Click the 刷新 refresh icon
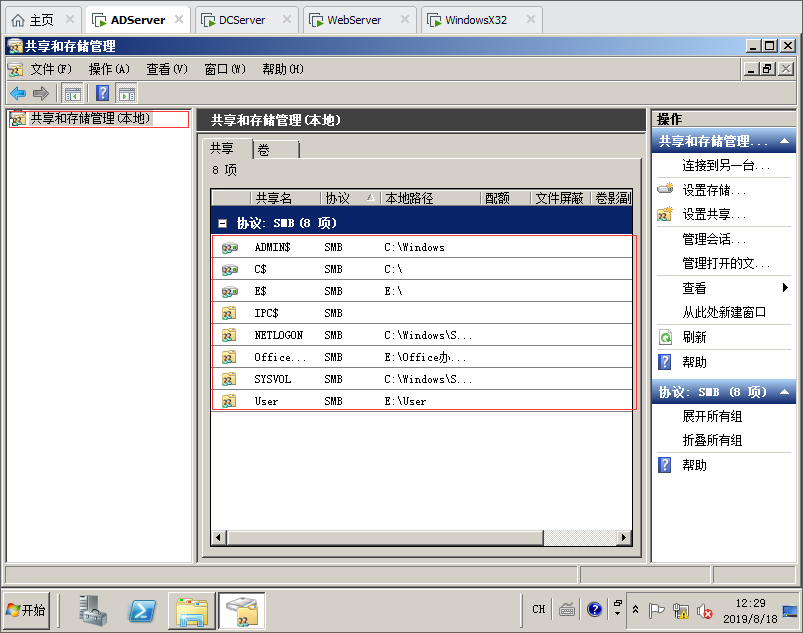 click(665, 337)
